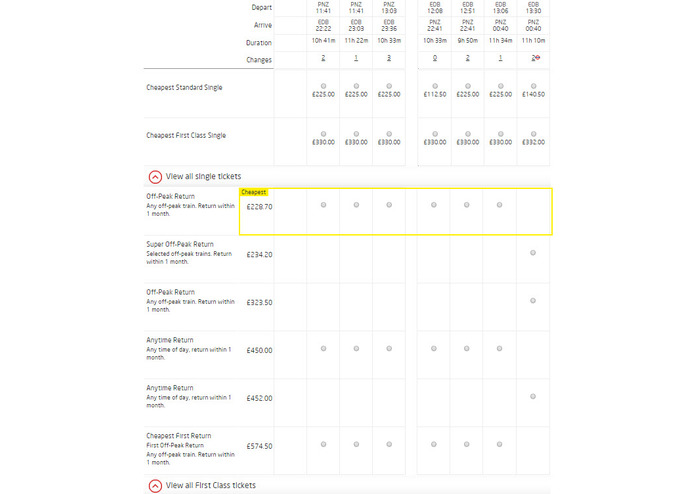Select £225.00 Standard Single for 11:41 arriving 22:22

(324, 86)
